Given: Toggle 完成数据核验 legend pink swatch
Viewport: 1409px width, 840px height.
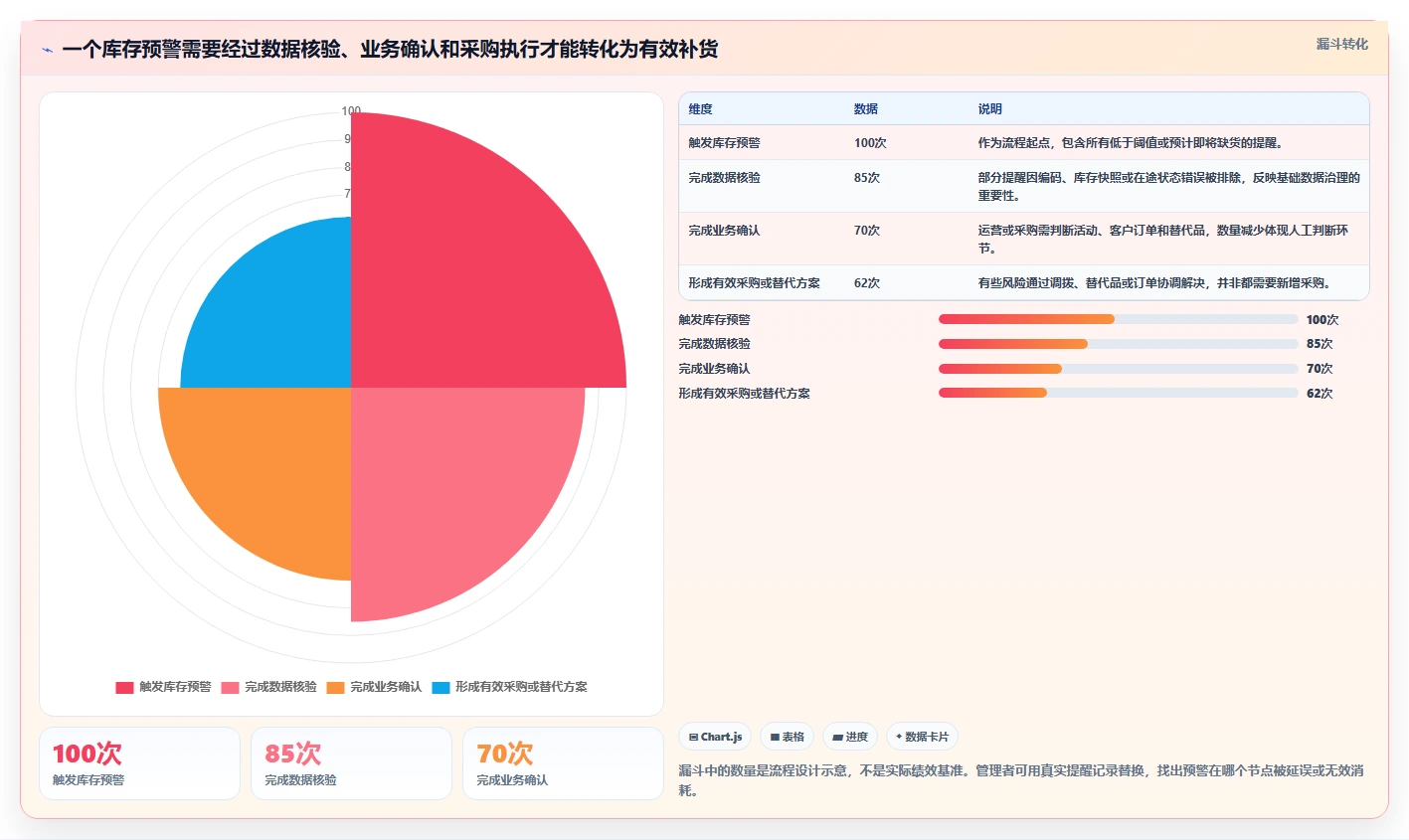Looking at the screenshot, I should click(230, 687).
